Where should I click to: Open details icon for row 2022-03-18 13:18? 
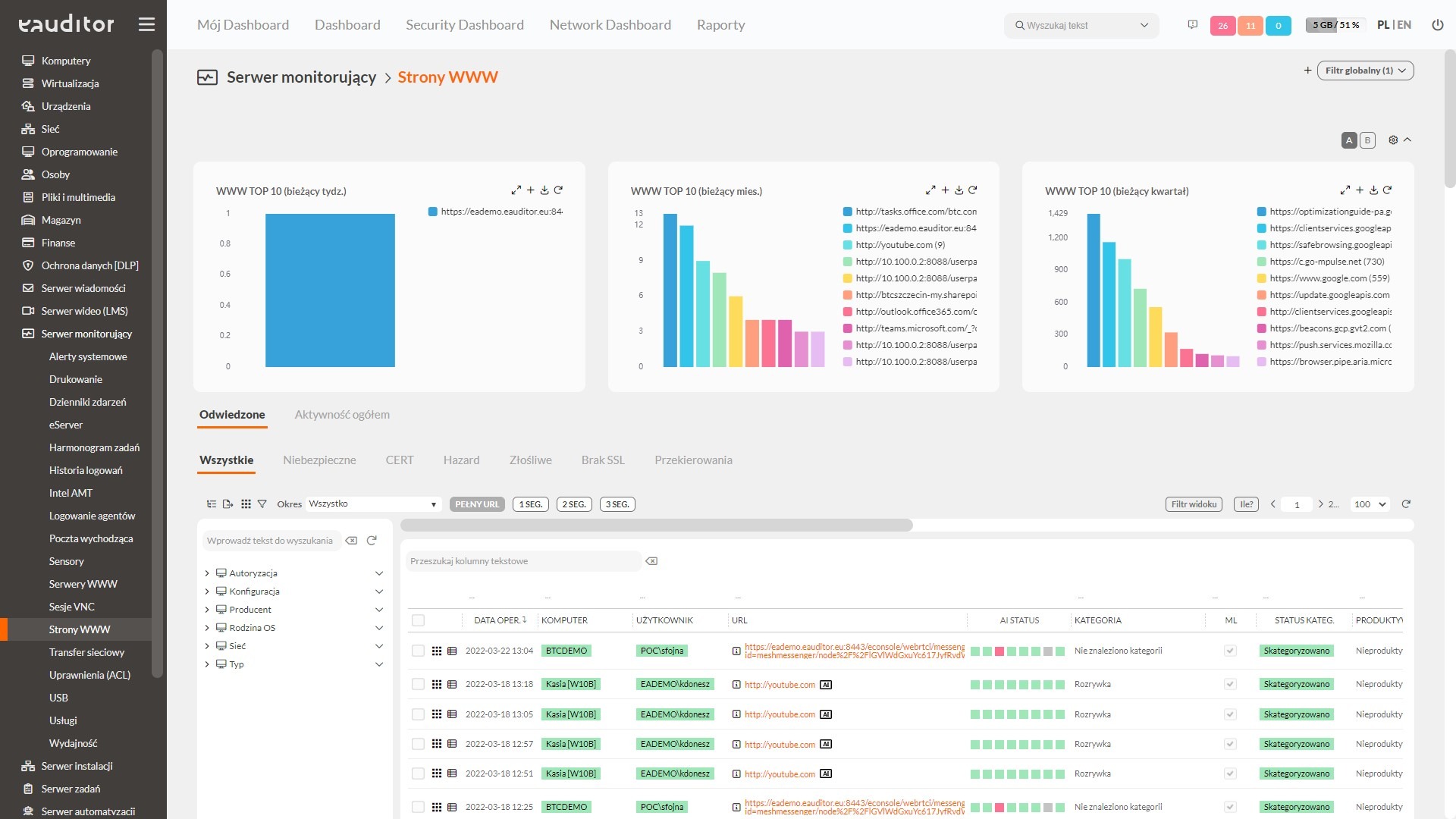[452, 684]
